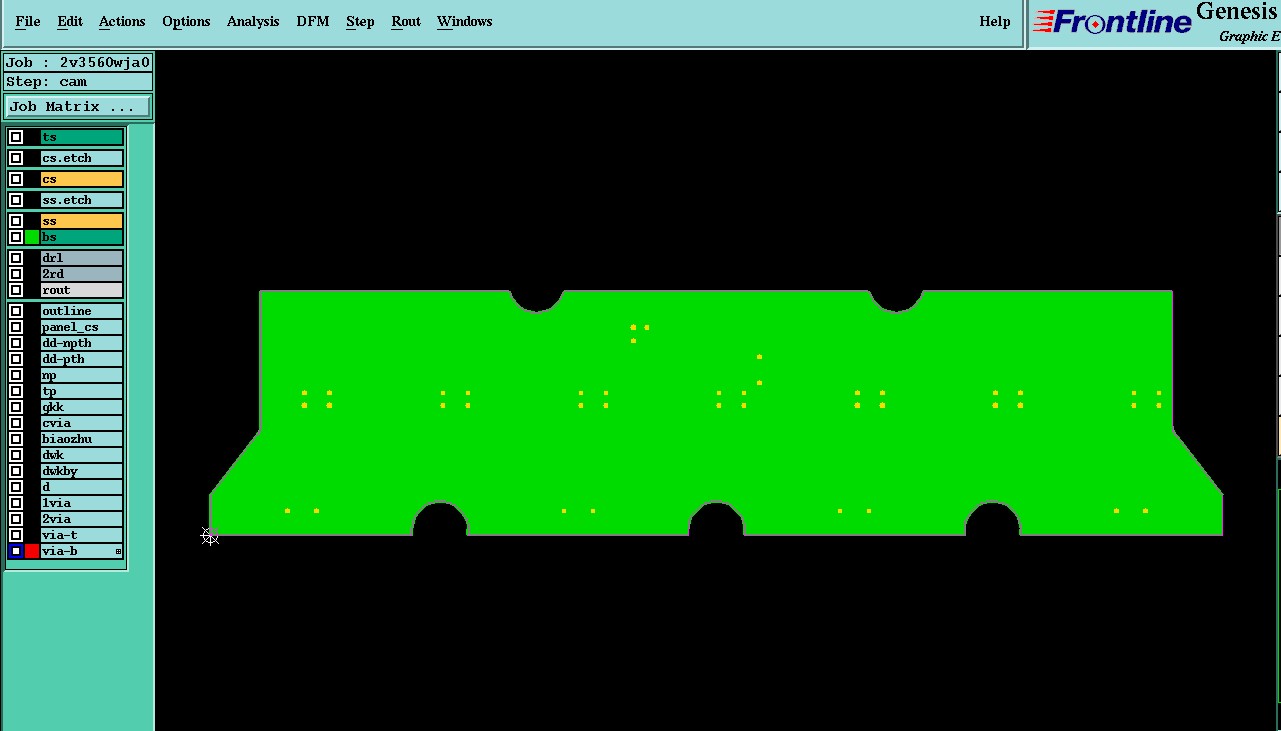The width and height of the screenshot is (1281, 731).
Task: Select the drl layer name
Action: 82,258
